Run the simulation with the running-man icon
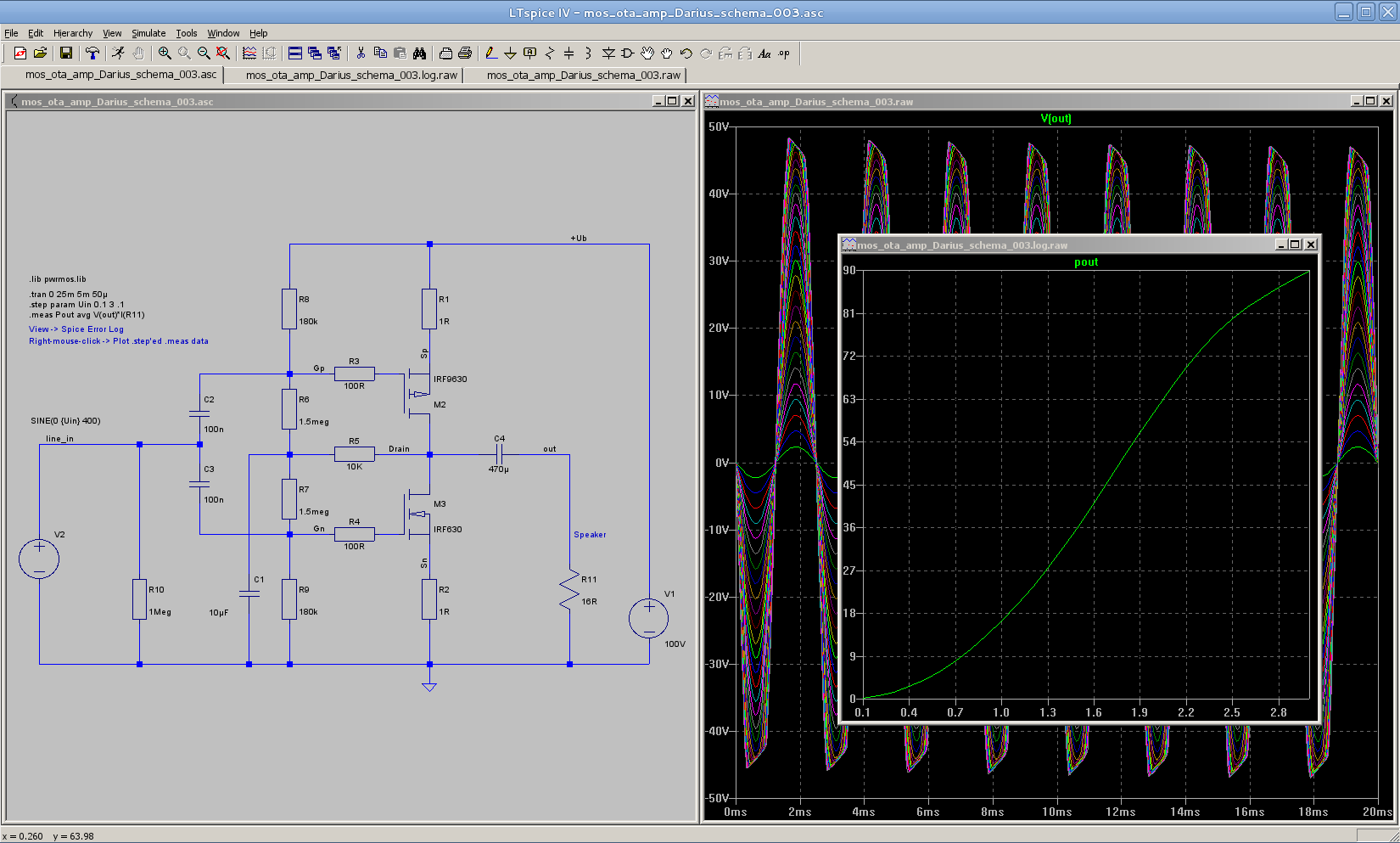This screenshot has height=843, width=1400. [x=119, y=53]
